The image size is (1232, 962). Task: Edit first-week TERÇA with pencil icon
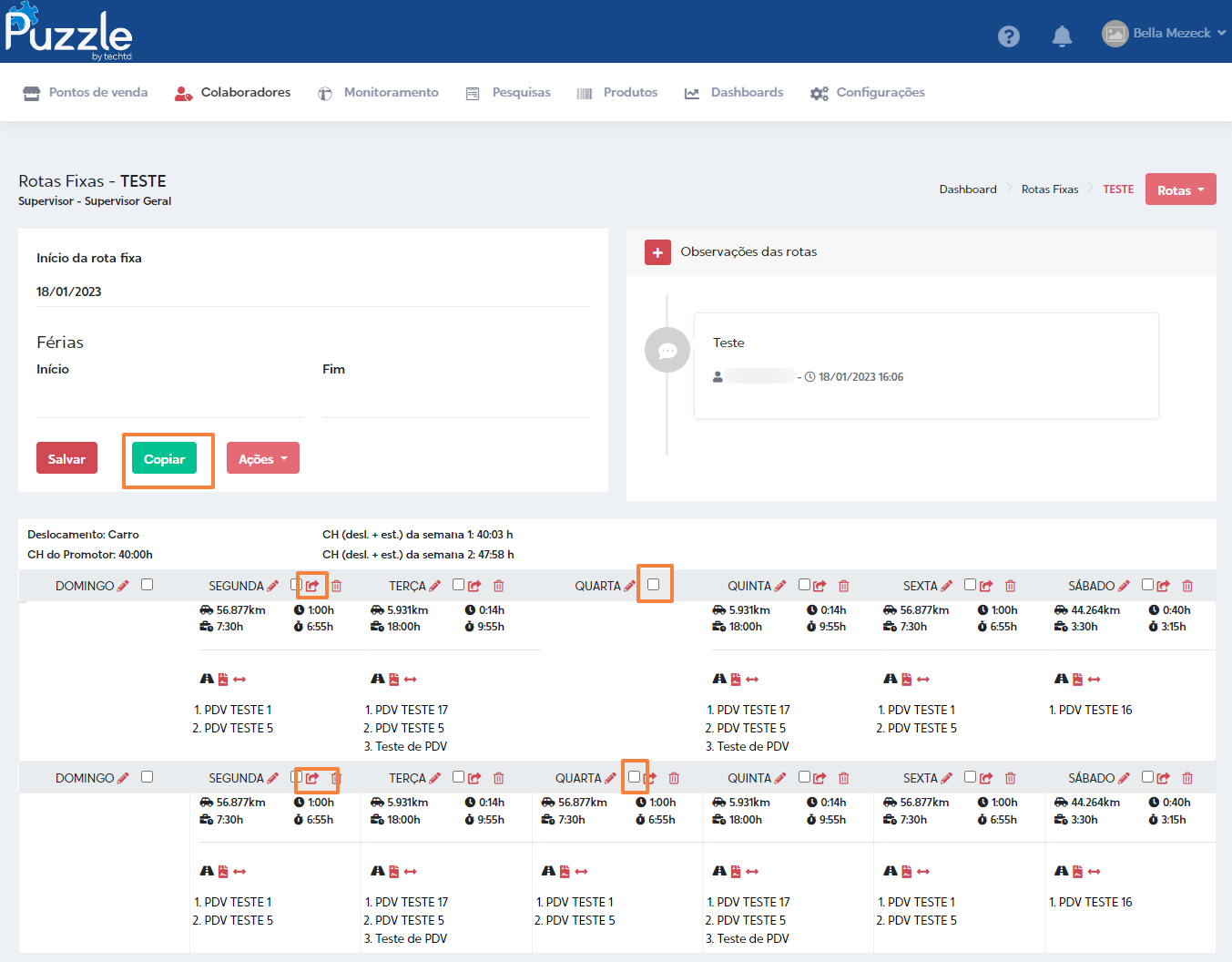(x=434, y=586)
